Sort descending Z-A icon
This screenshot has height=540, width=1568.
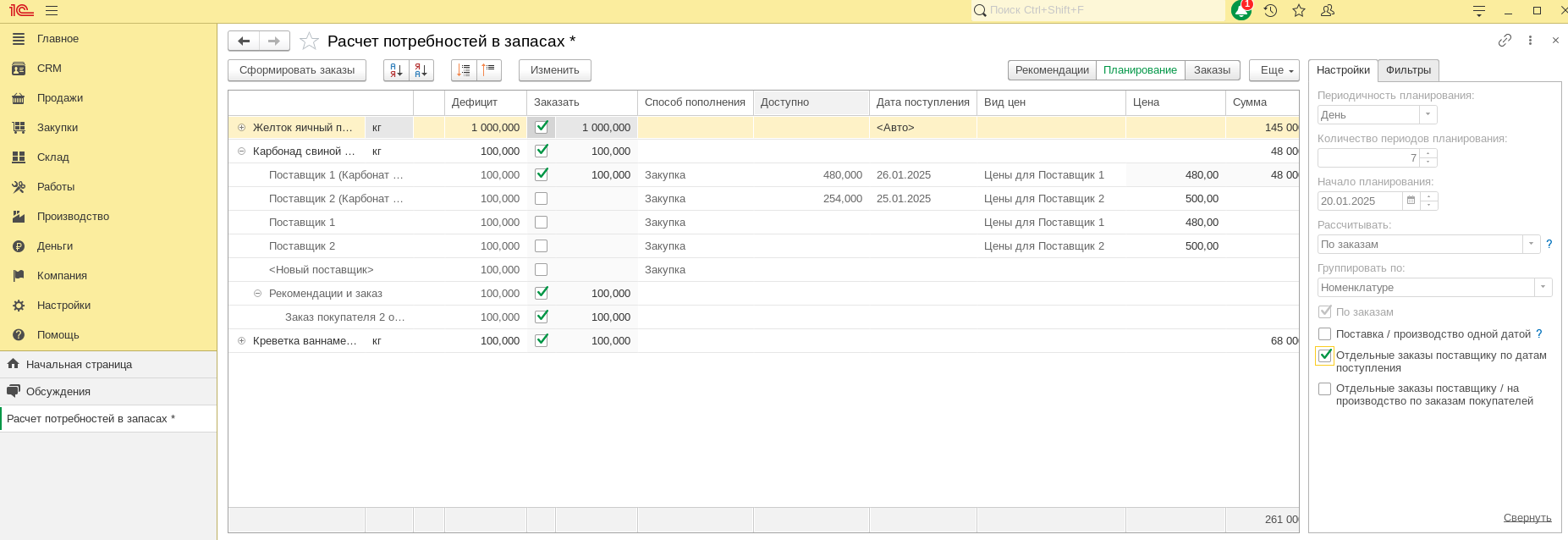point(421,70)
